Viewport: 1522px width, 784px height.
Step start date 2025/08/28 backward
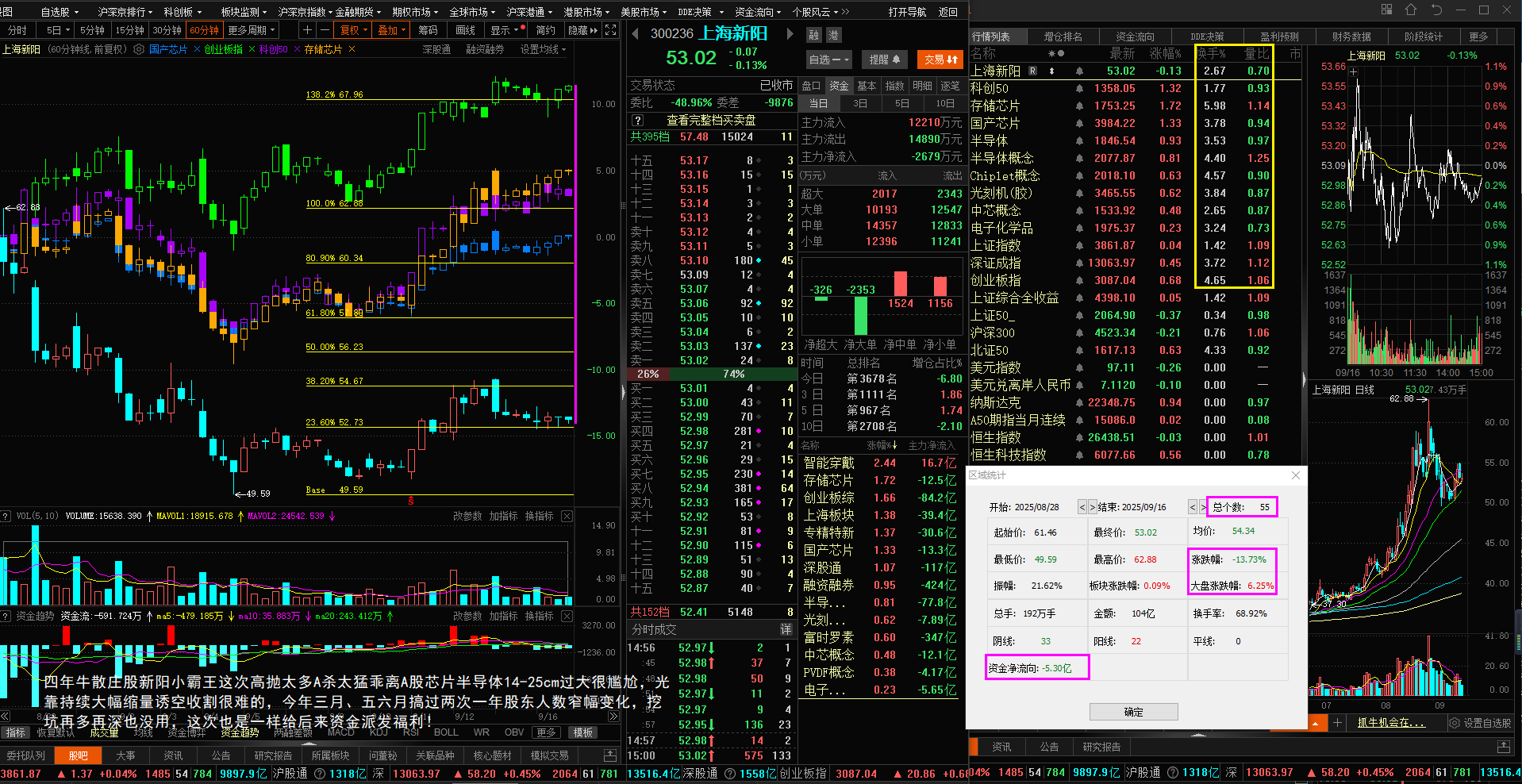1082,507
